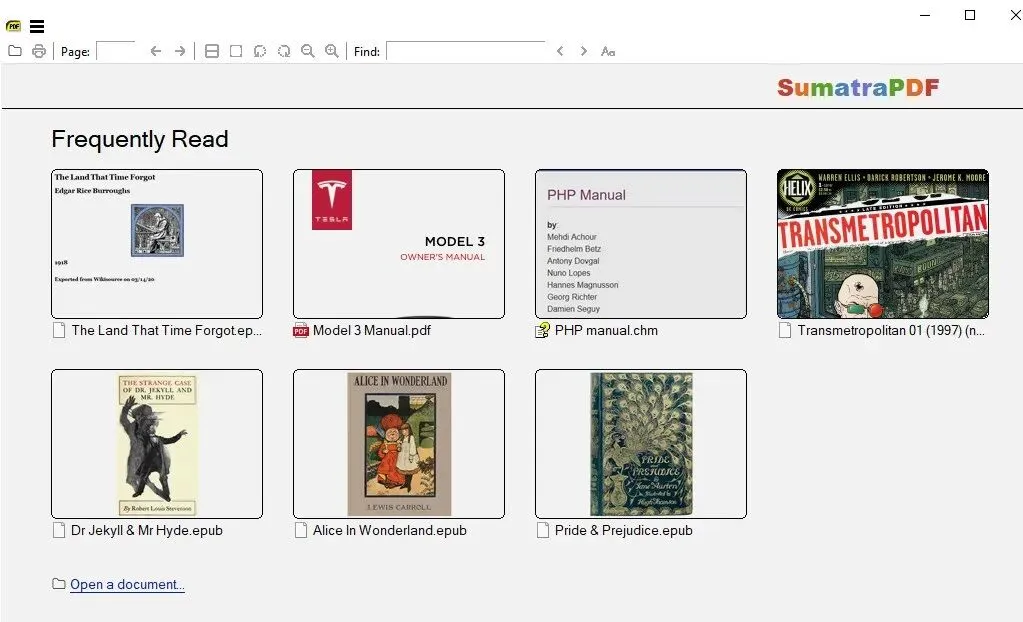
Task: Minimize the SumatraPDF window
Action: point(924,15)
